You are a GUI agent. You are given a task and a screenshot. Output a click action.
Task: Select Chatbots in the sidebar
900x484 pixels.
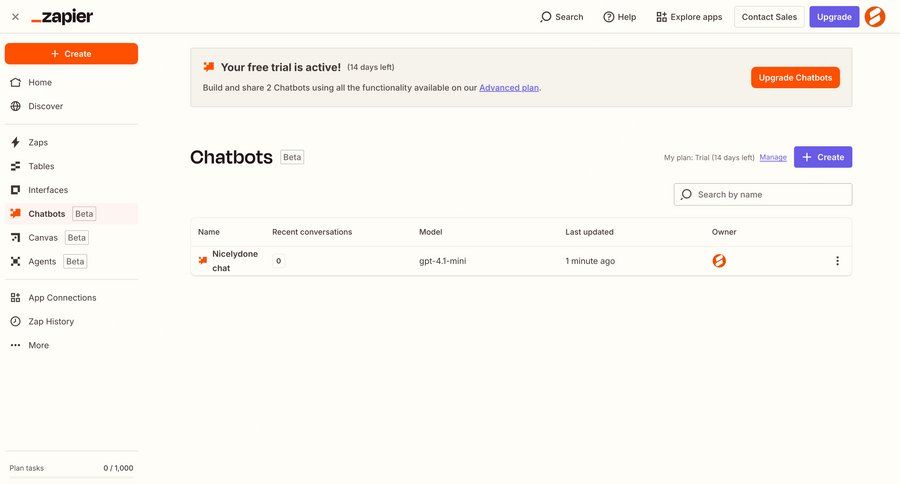tap(71, 214)
